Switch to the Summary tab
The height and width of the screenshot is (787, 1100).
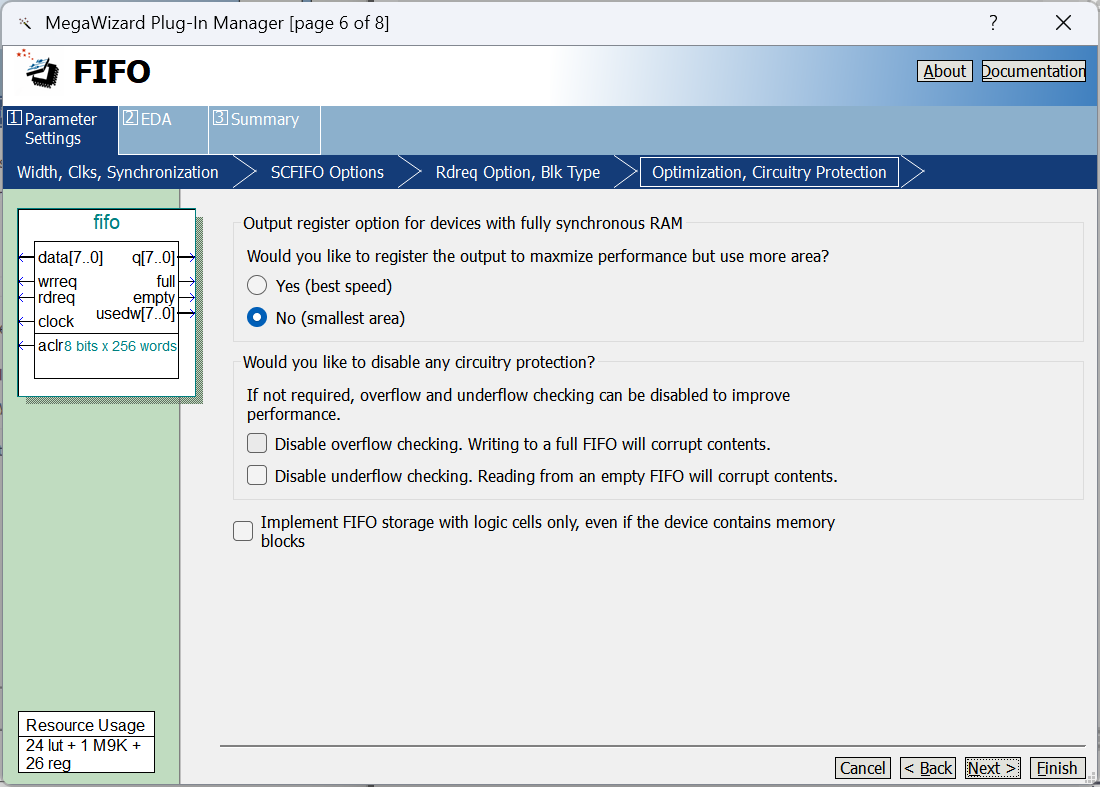(264, 129)
